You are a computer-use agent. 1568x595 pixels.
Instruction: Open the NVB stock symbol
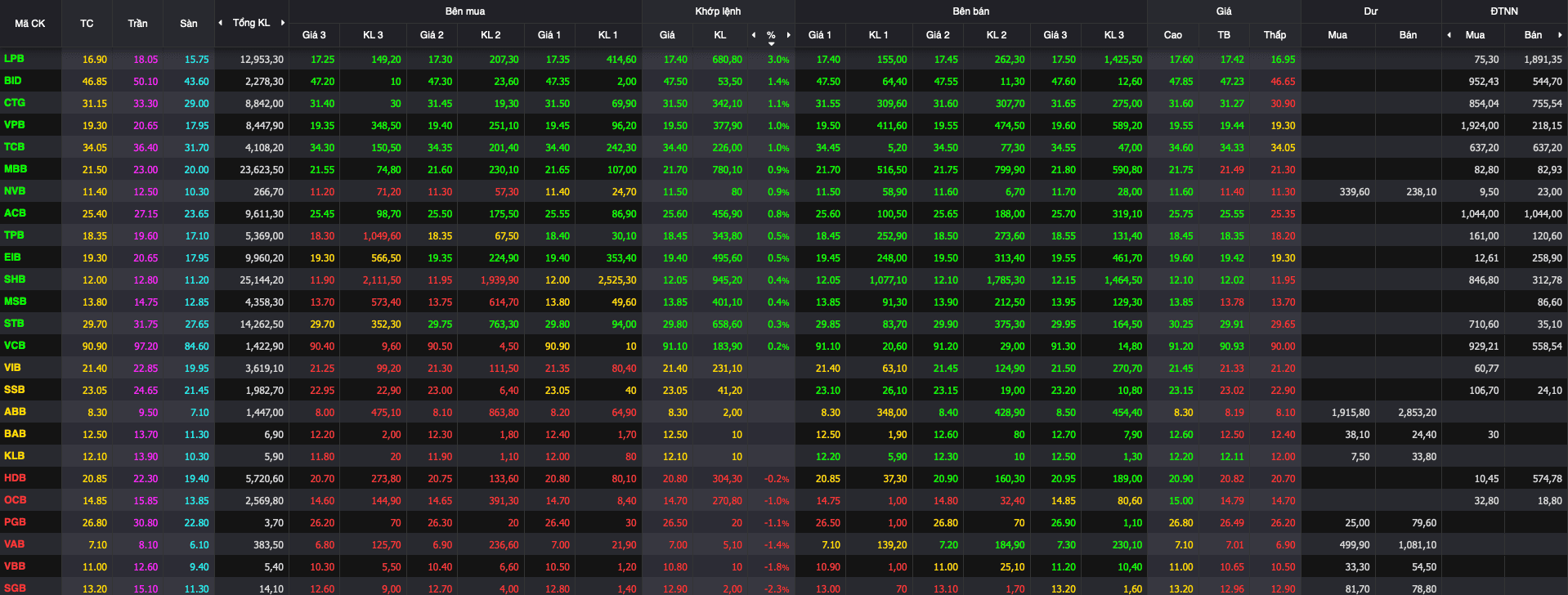coord(15,191)
